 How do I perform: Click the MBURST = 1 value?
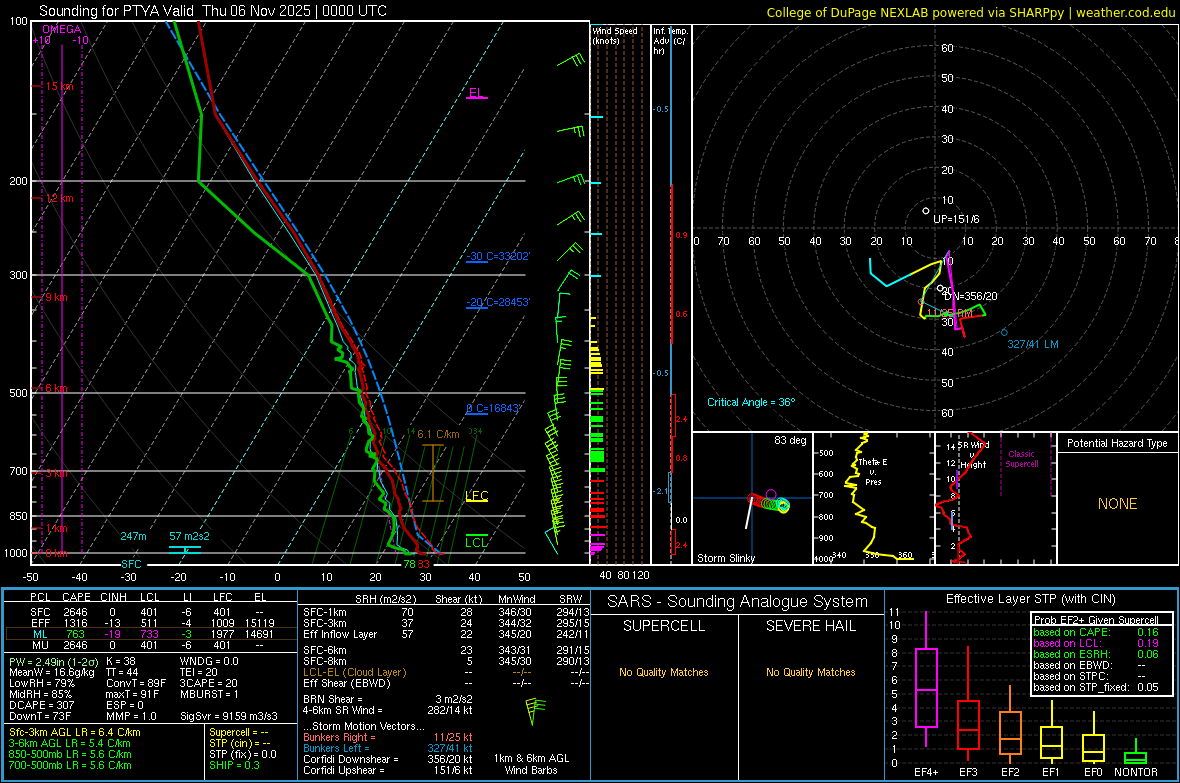(209, 694)
